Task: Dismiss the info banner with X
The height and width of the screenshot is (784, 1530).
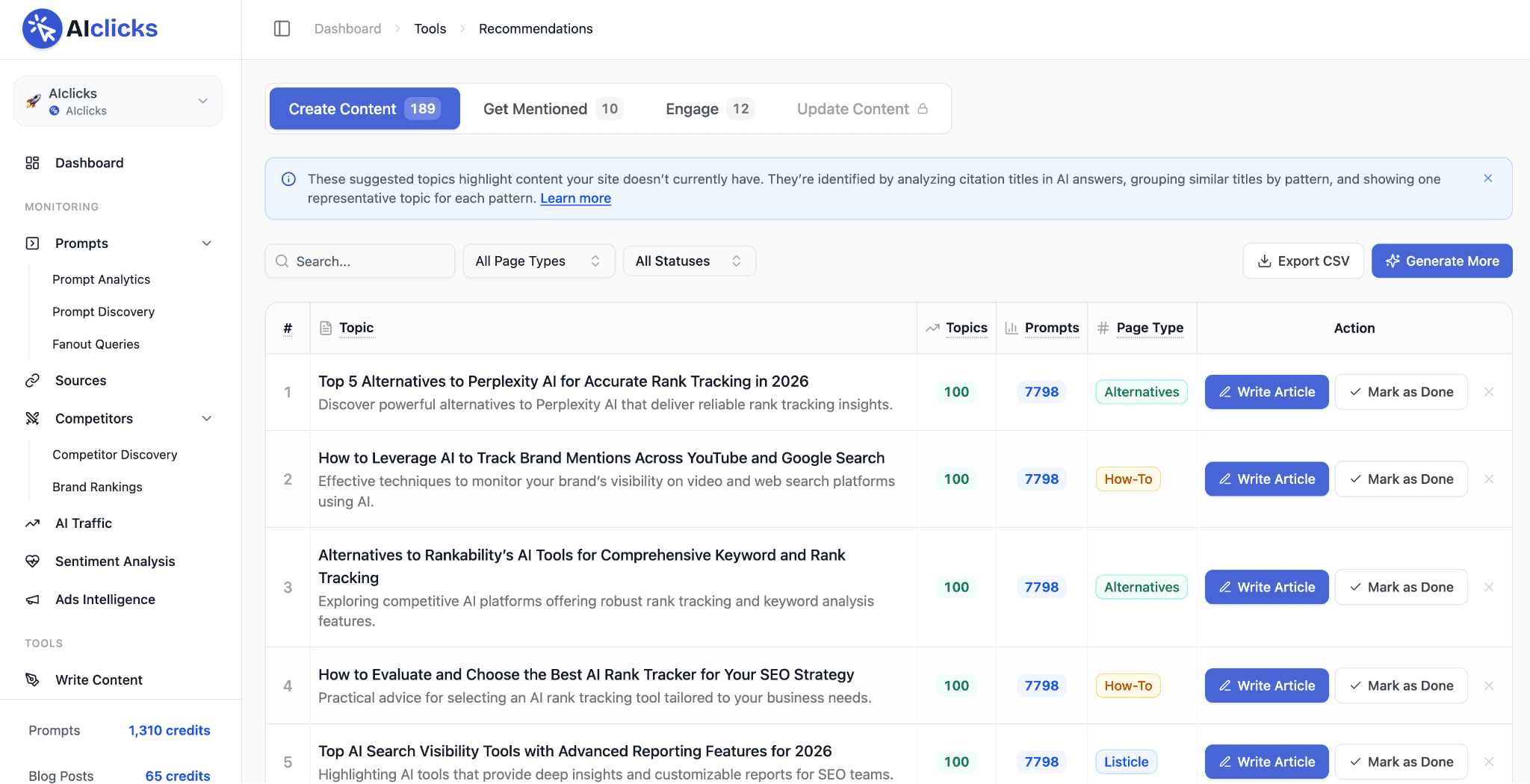Action: tap(1488, 178)
